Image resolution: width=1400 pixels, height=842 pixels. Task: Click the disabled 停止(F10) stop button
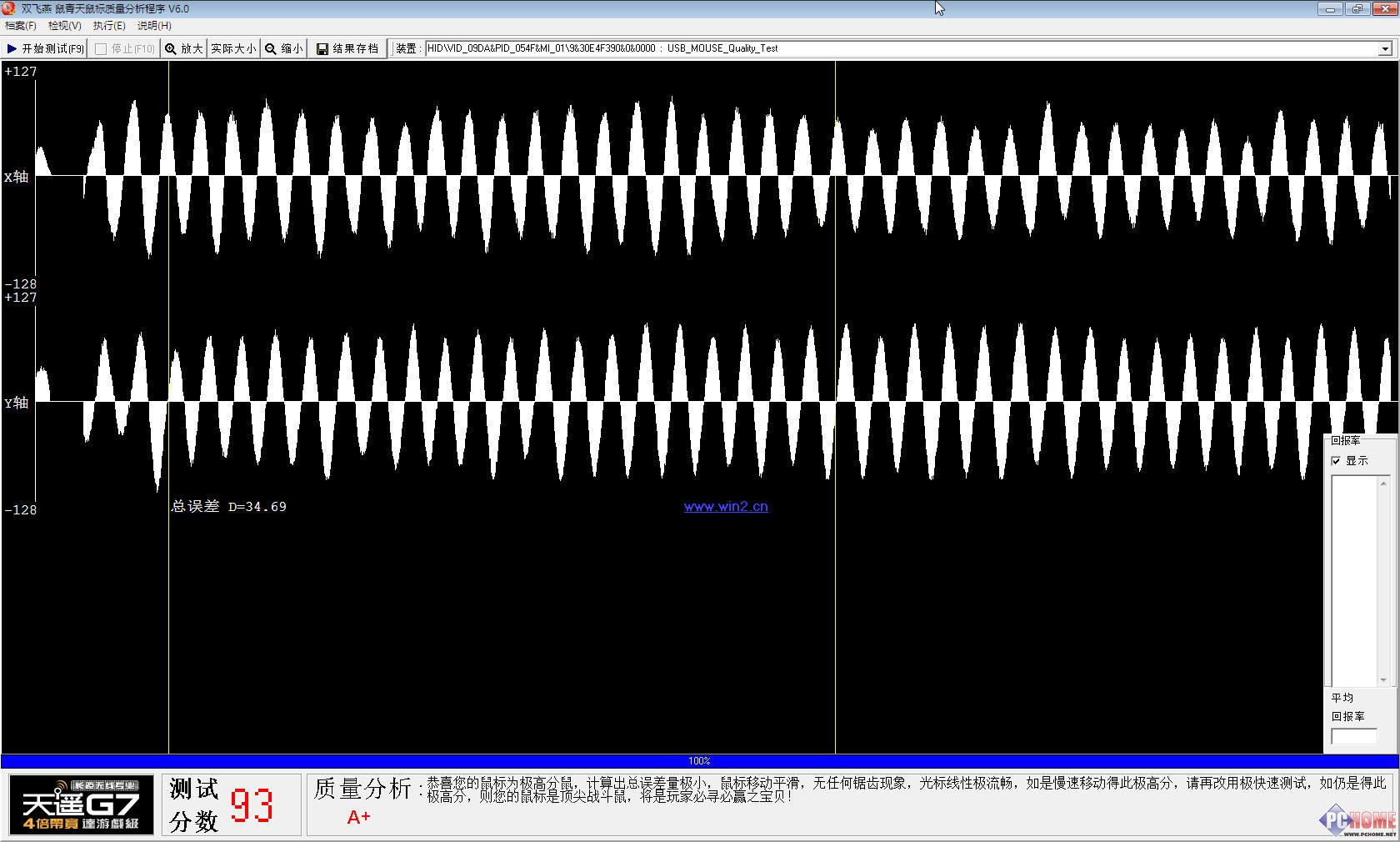[124, 48]
